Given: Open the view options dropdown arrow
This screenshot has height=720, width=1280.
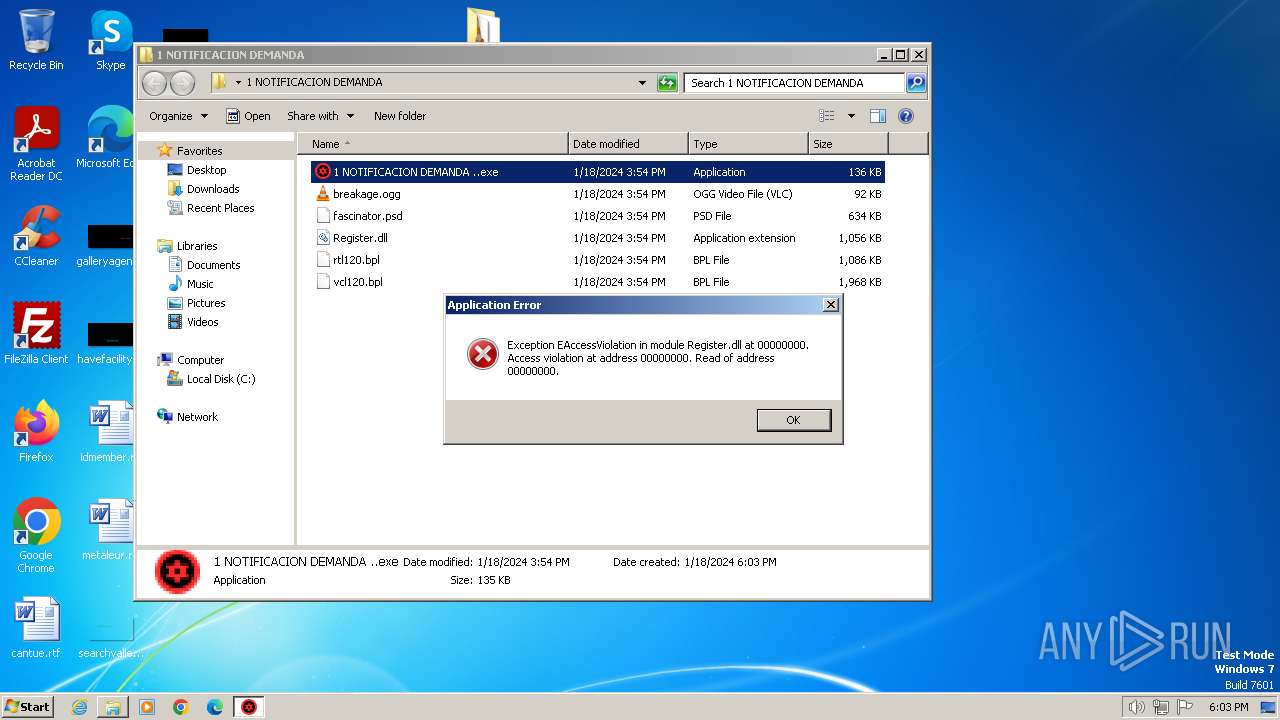Looking at the screenshot, I should [851, 116].
